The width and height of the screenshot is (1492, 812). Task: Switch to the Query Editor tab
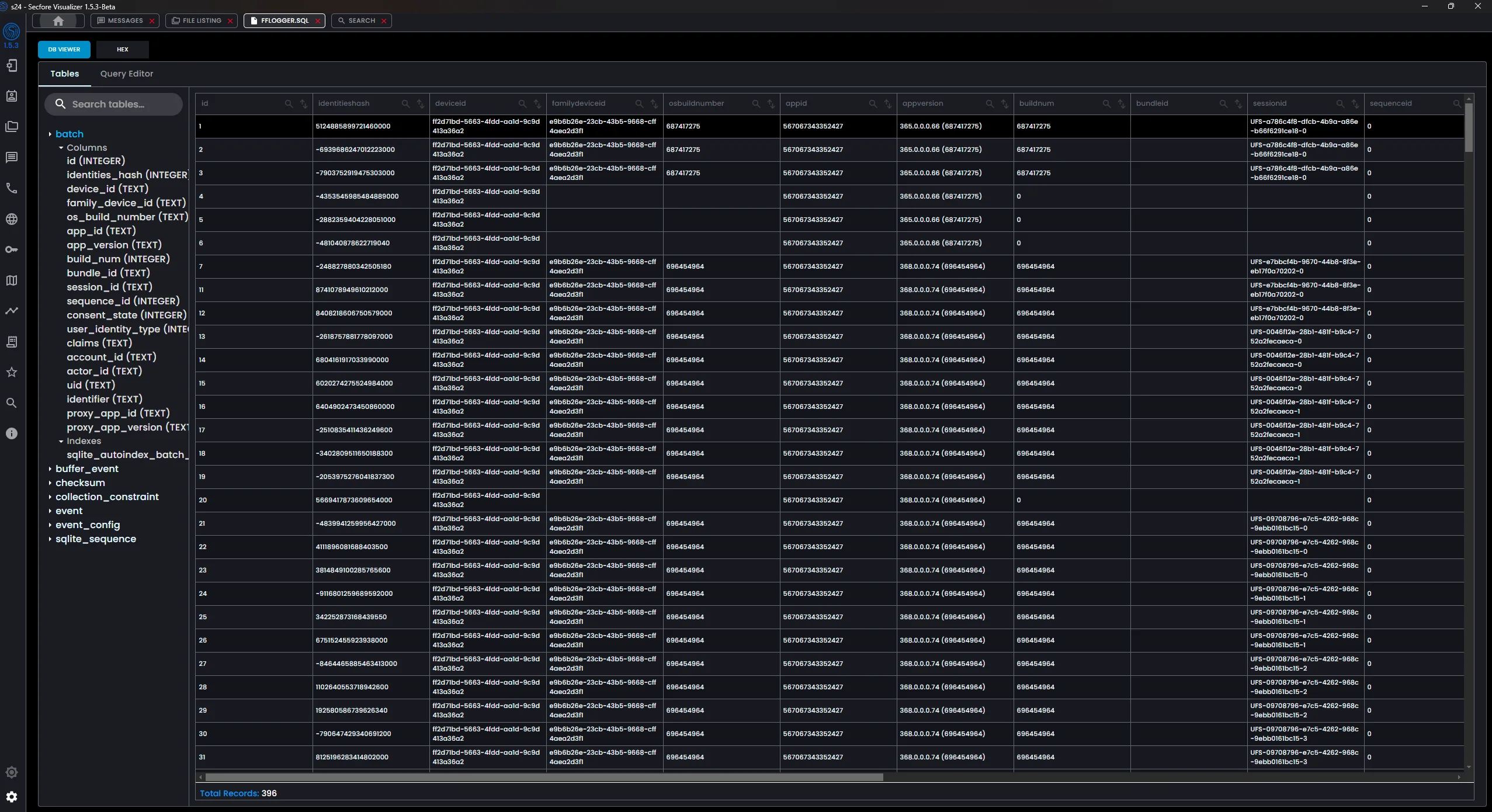point(126,74)
